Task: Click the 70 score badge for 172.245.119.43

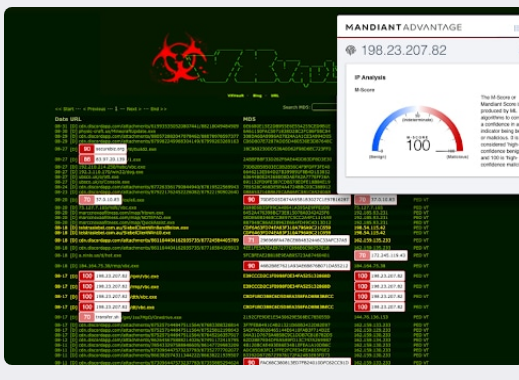Action: 362,255
